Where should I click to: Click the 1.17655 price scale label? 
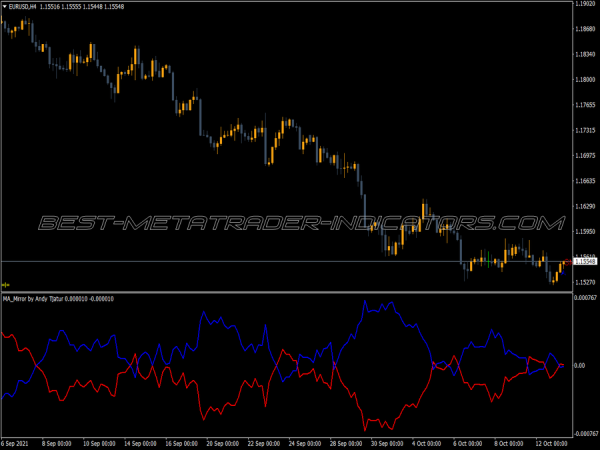585,105
